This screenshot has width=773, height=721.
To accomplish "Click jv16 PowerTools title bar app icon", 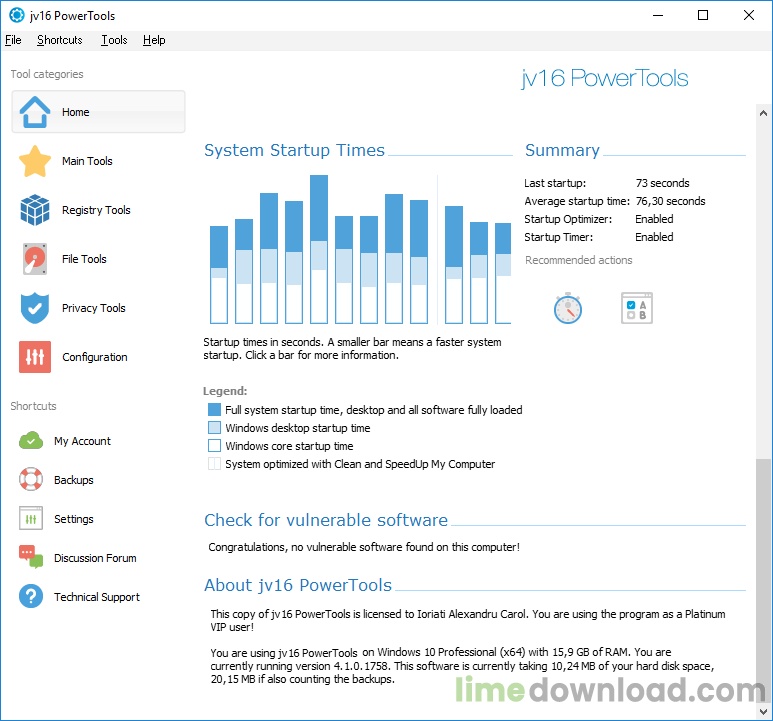I will point(17,15).
